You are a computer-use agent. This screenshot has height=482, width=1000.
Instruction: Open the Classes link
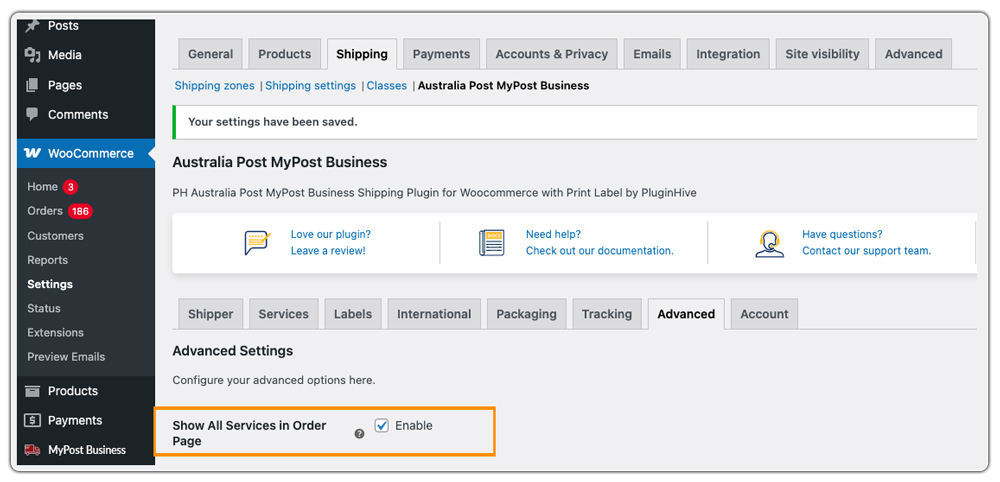[386, 85]
